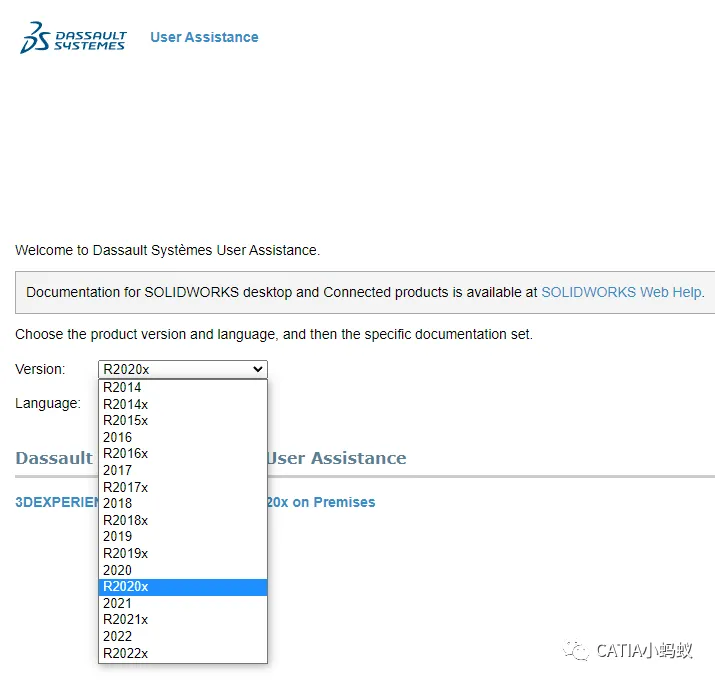Select R2017x from the version list
Viewport: 715px width, 681px height.
click(182, 487)
